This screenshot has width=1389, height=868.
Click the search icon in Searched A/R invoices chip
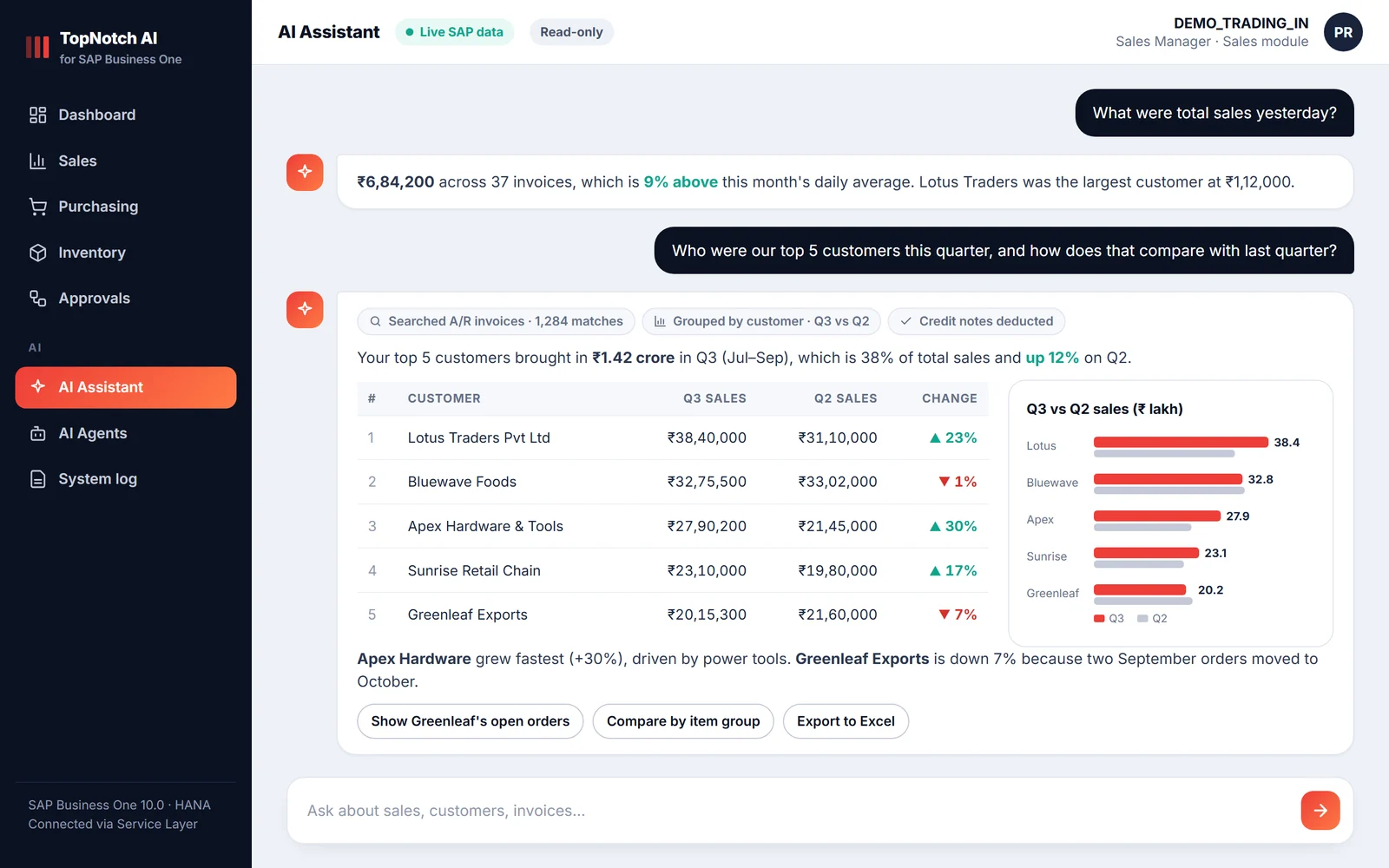coord(375,321)
